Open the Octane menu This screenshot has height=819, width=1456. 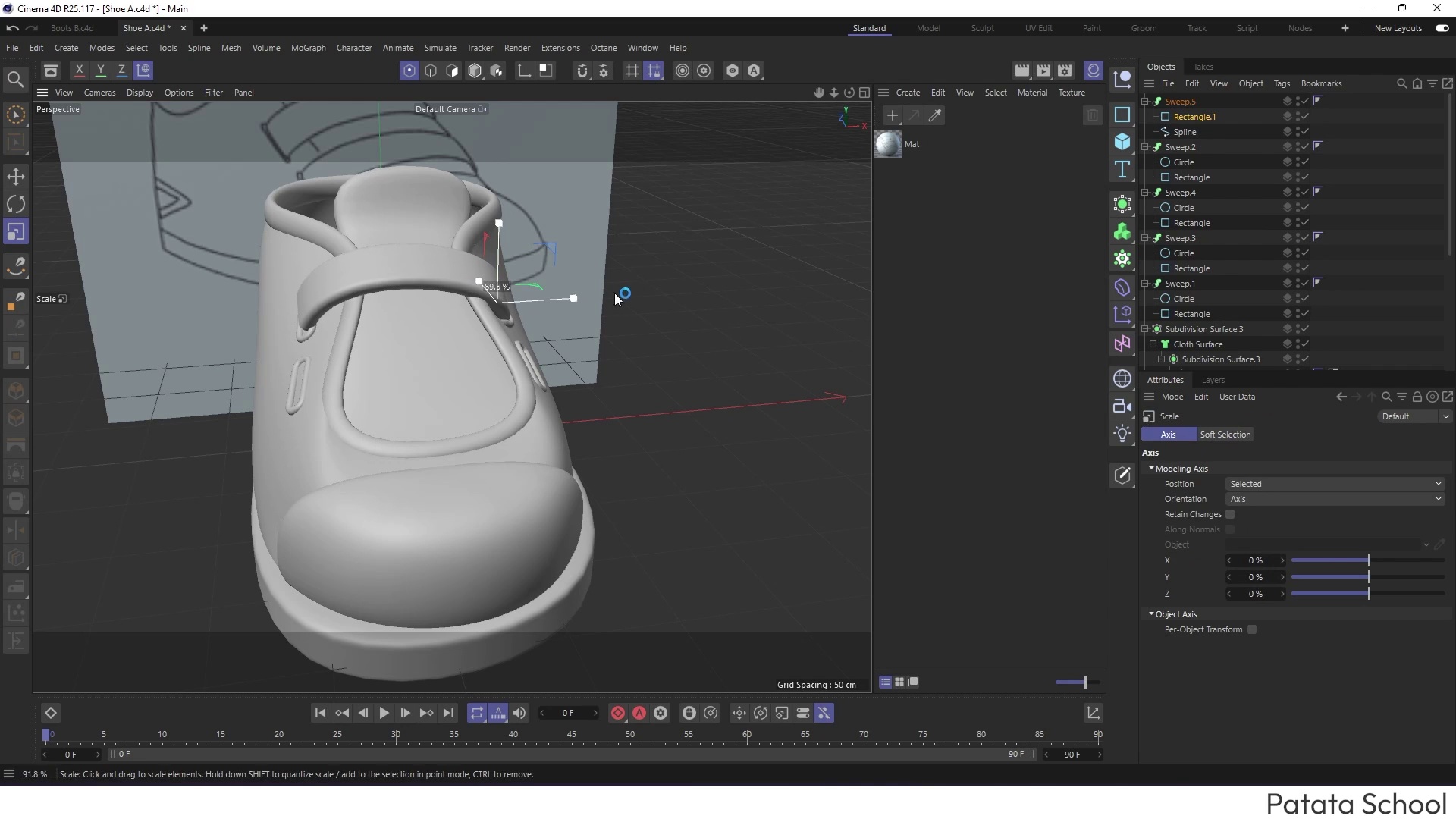604,48
